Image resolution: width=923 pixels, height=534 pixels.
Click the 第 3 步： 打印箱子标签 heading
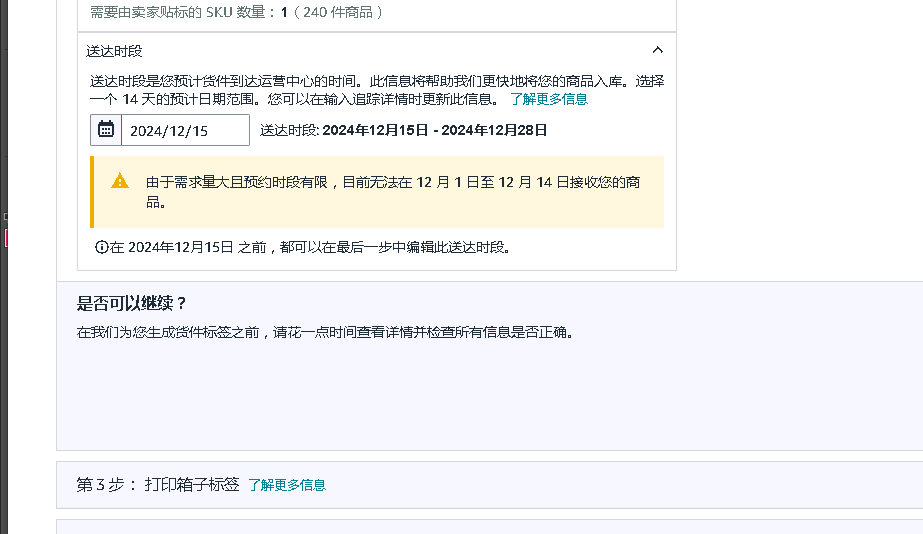pos(158,485)
